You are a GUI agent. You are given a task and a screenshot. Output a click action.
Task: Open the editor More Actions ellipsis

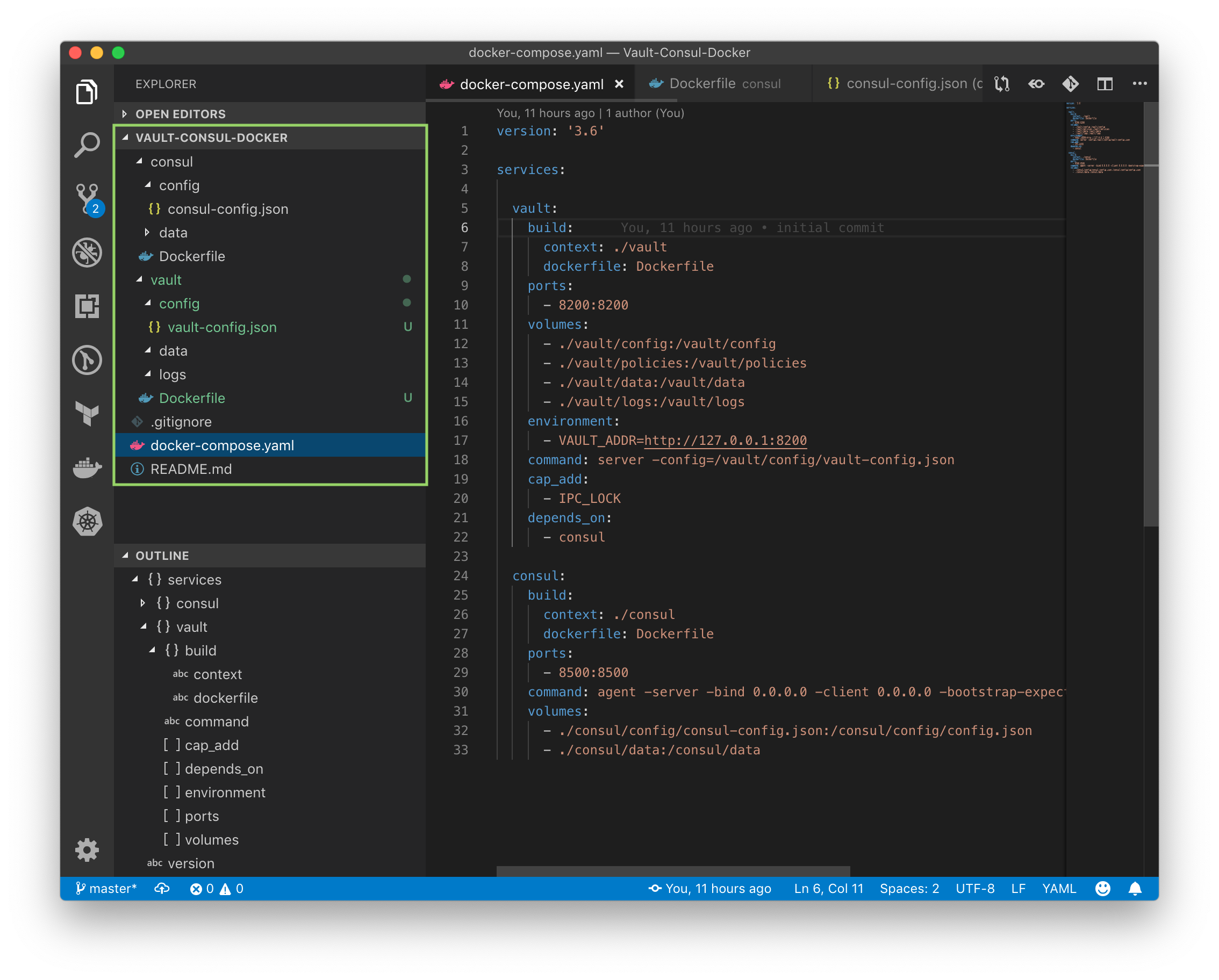(1139, 84)
